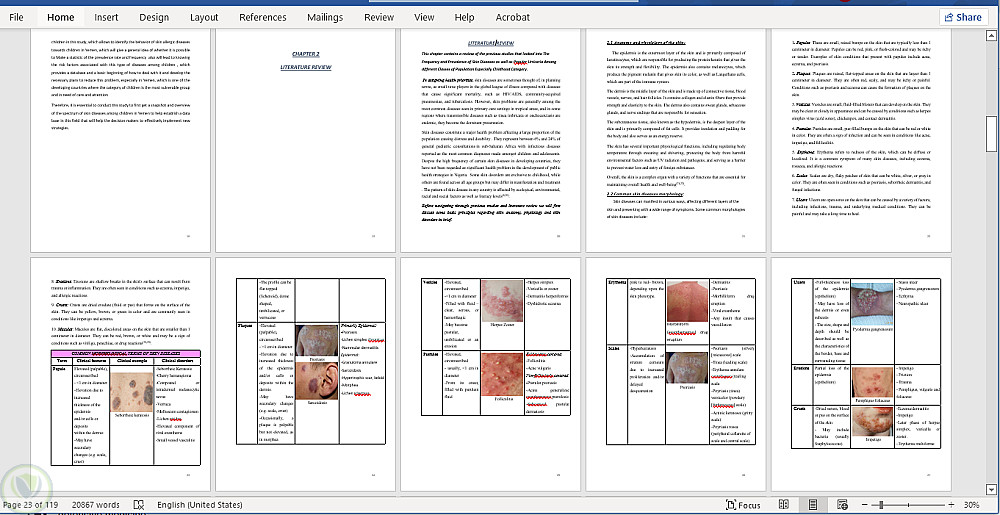This screenshot has width=1000, height=515.
Task: Click the Erythema term cell
Action: pyautogui.click(x=617, y=311)
